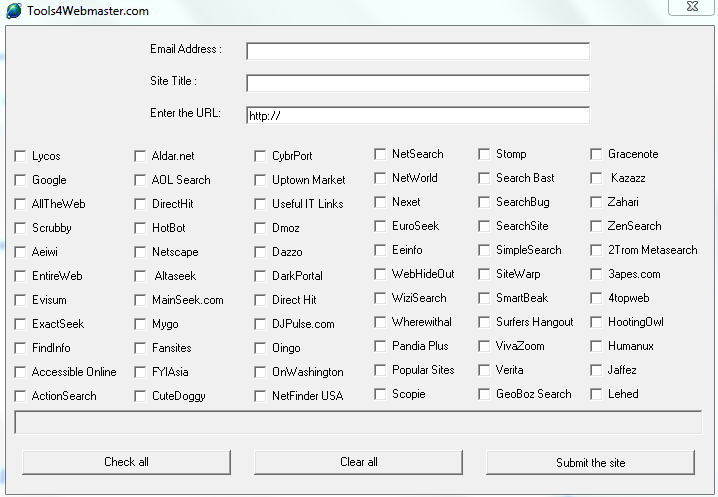718x497 pixels.
Task: Toggle the WiziSearch checkbox
Action: [380, 298]
